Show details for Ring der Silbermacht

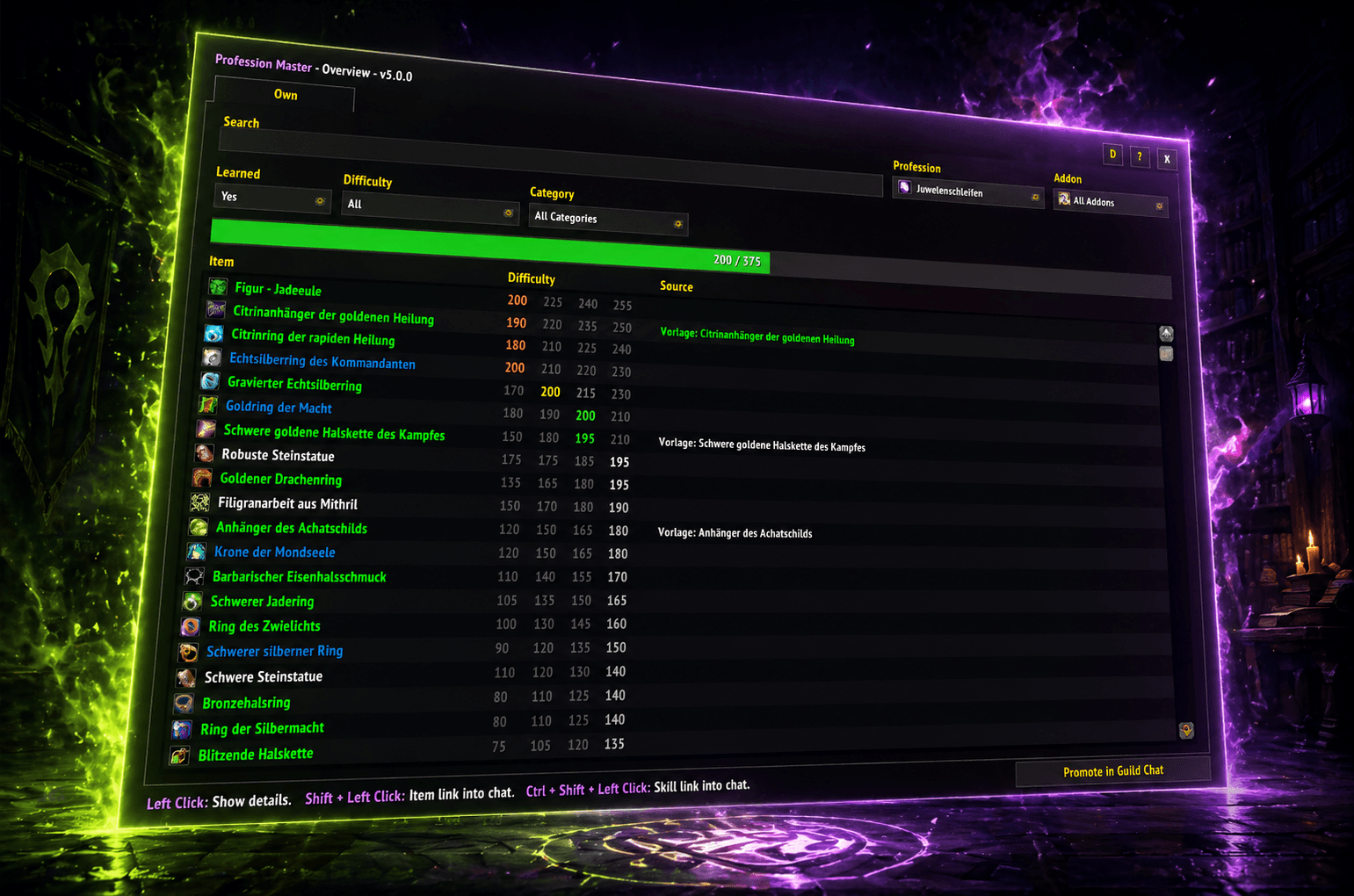[x=262, y=728]
